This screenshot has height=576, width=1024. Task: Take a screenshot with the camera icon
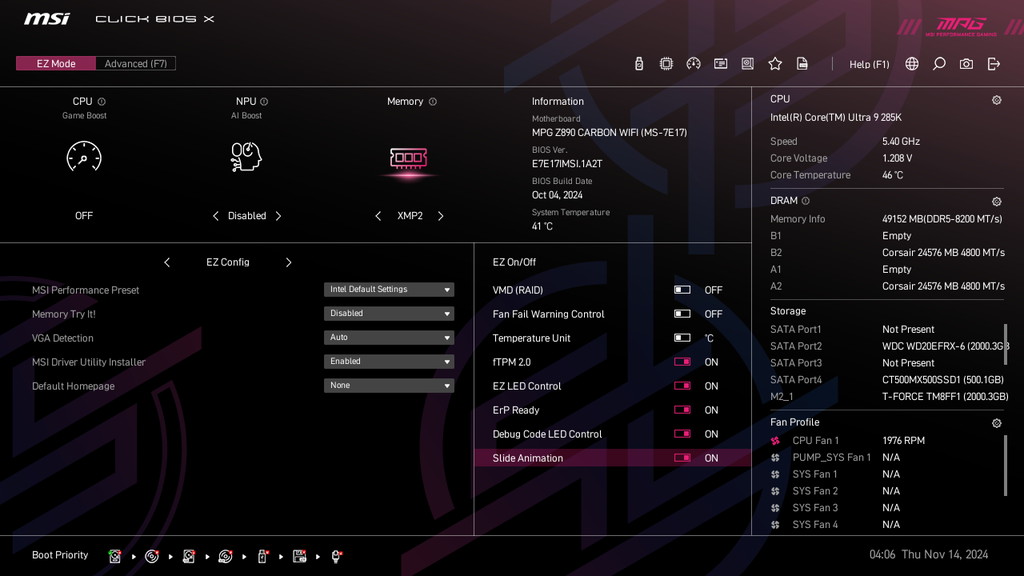(x=966, y=63)
